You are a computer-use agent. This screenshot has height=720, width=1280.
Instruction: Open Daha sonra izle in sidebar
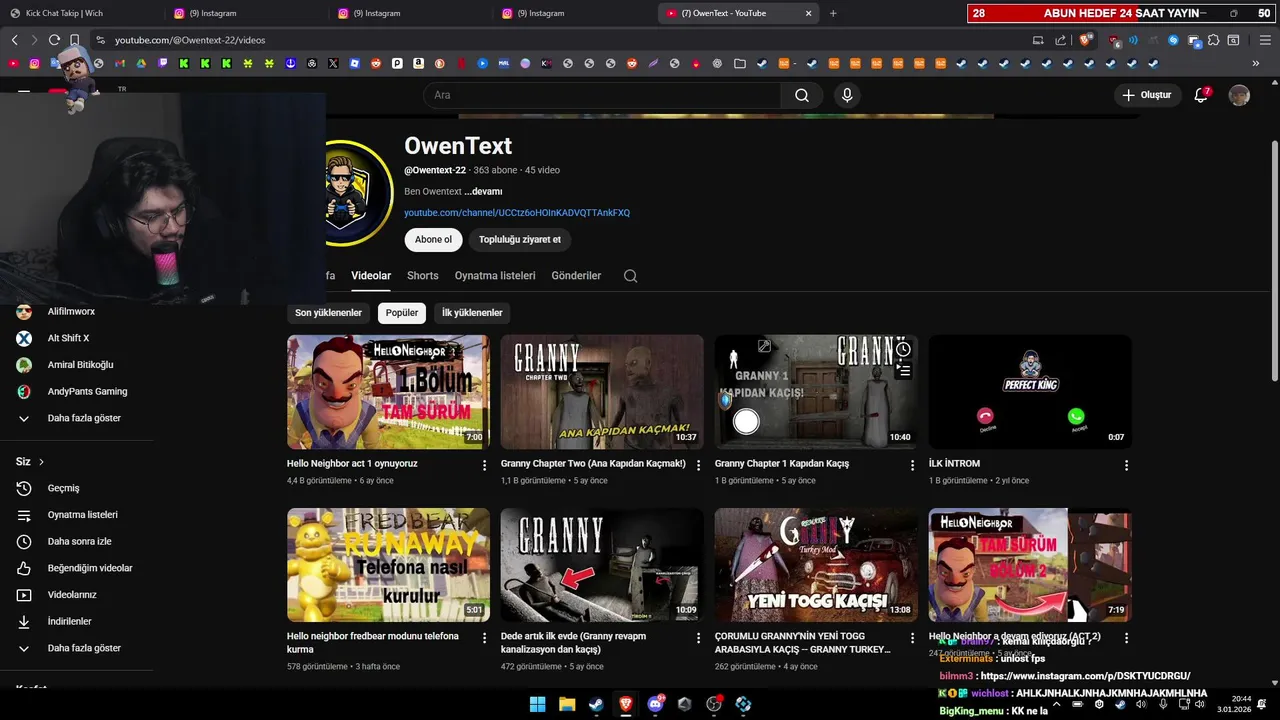77,541
